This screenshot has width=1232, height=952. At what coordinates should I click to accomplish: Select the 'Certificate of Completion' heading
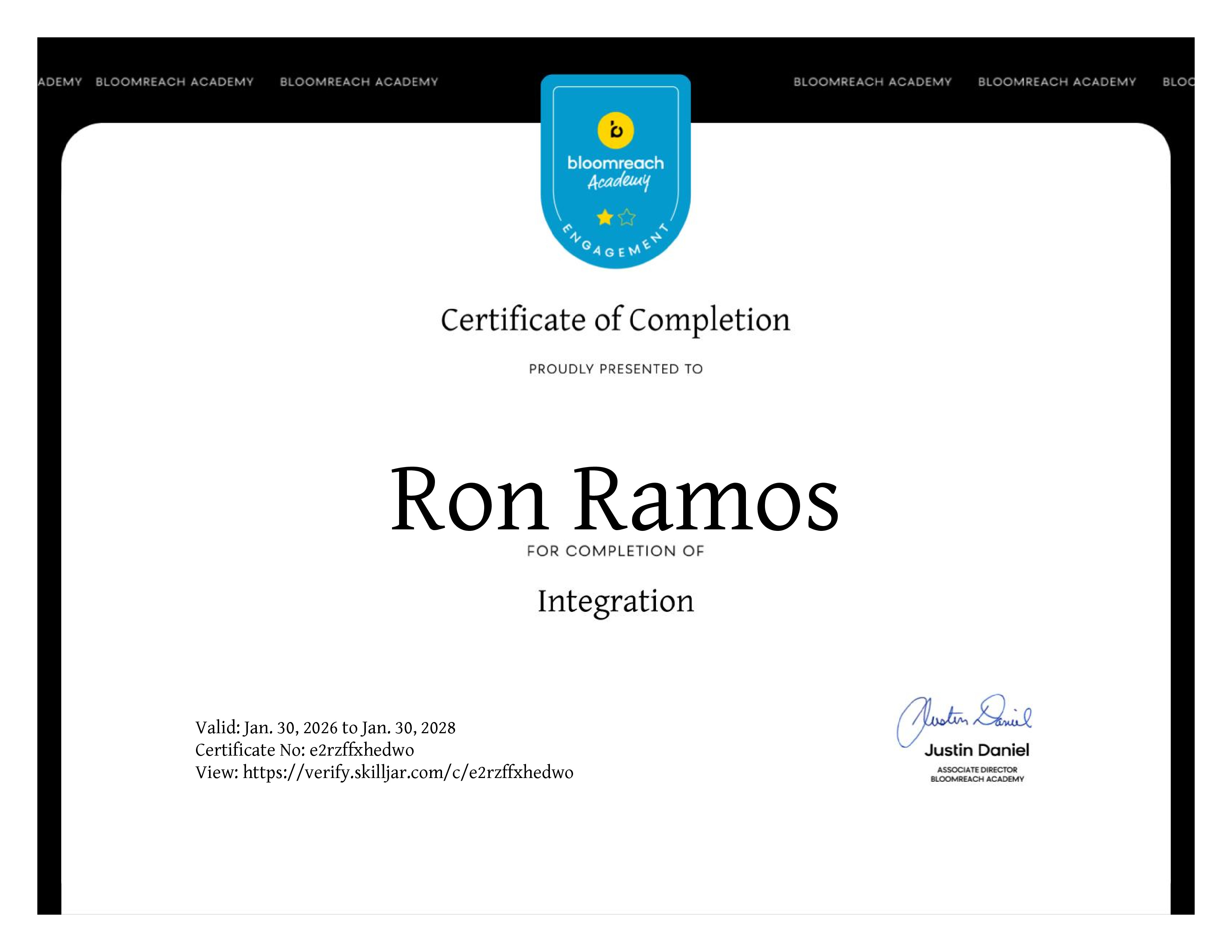click(x=615, y=320)
